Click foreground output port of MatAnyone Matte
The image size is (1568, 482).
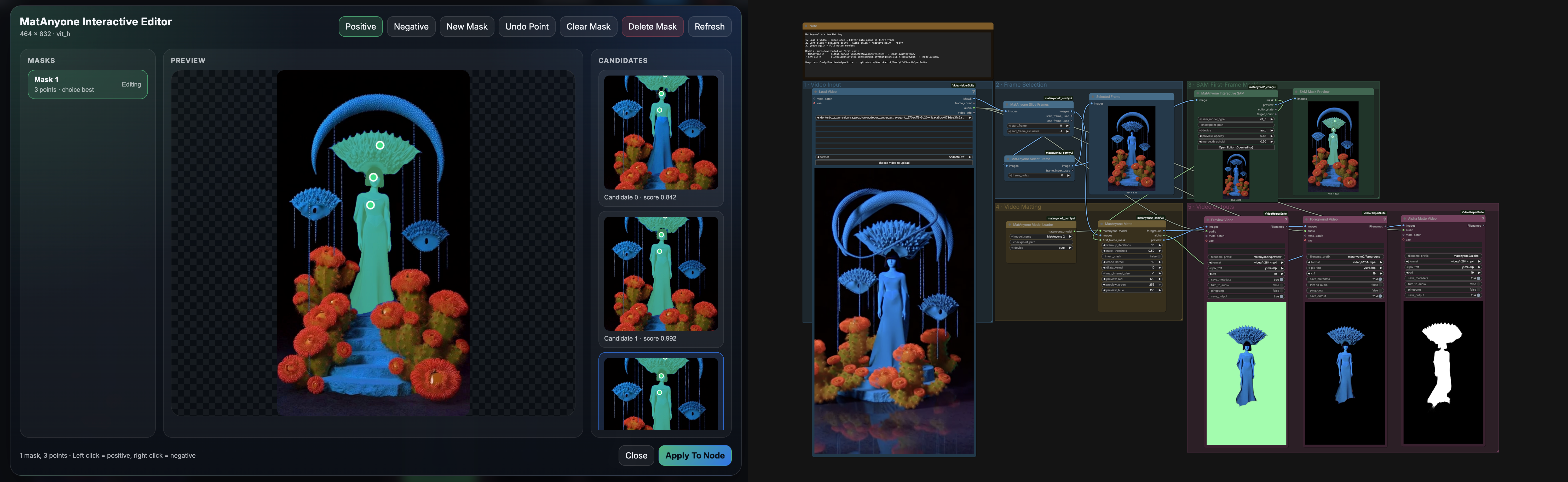(x=1164, y=231)
